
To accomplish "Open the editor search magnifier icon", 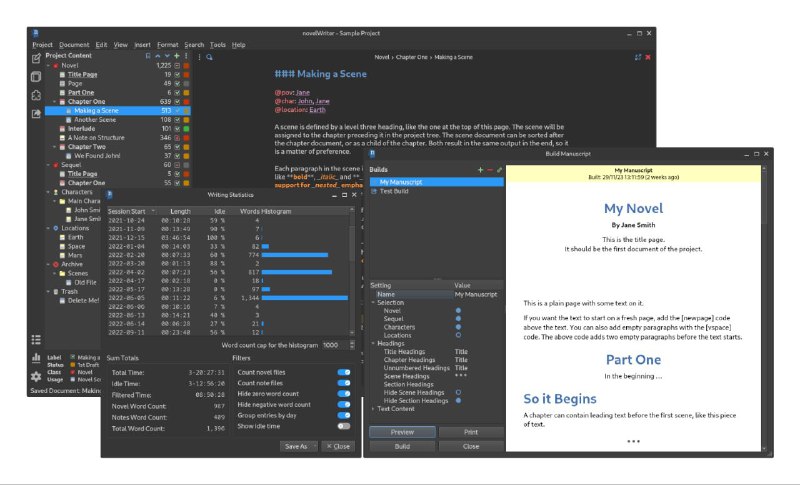I will [209, 57].
